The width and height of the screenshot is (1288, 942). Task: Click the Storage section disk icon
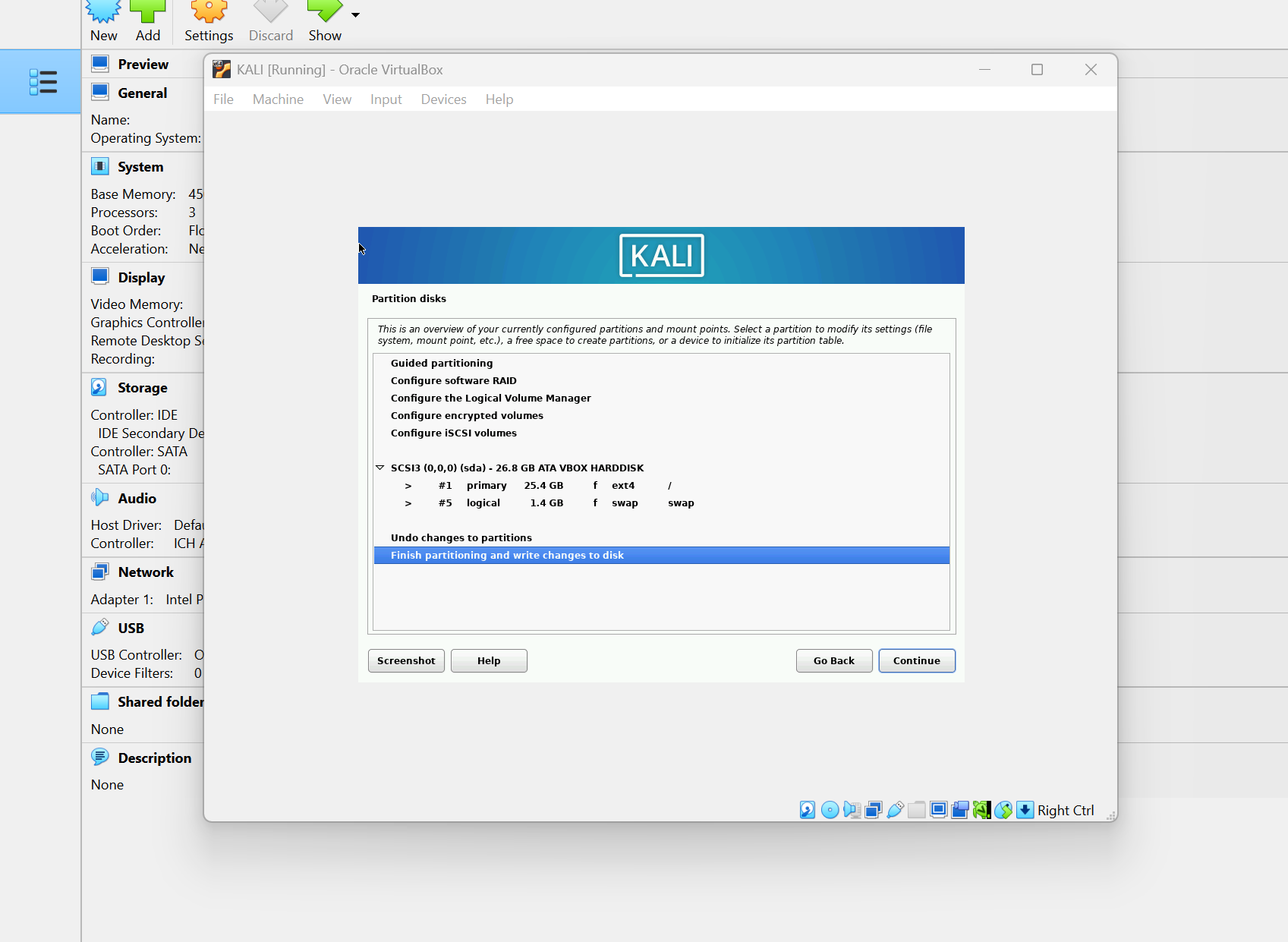(99, 387)
